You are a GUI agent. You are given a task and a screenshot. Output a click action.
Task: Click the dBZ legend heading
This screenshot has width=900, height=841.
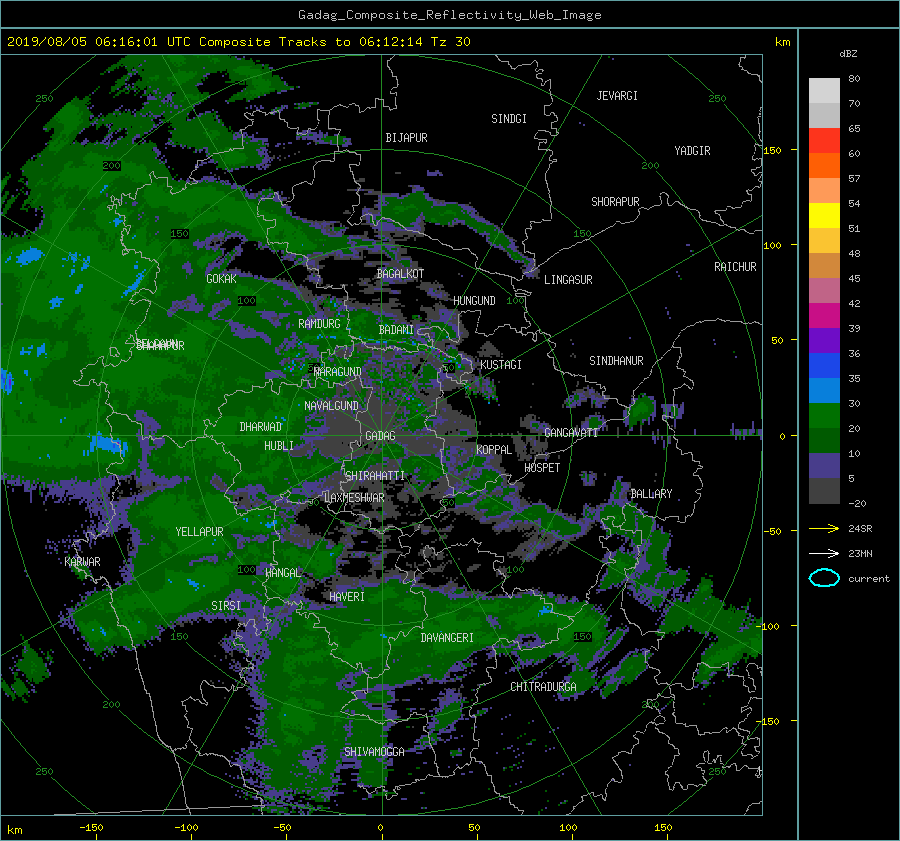848,53
